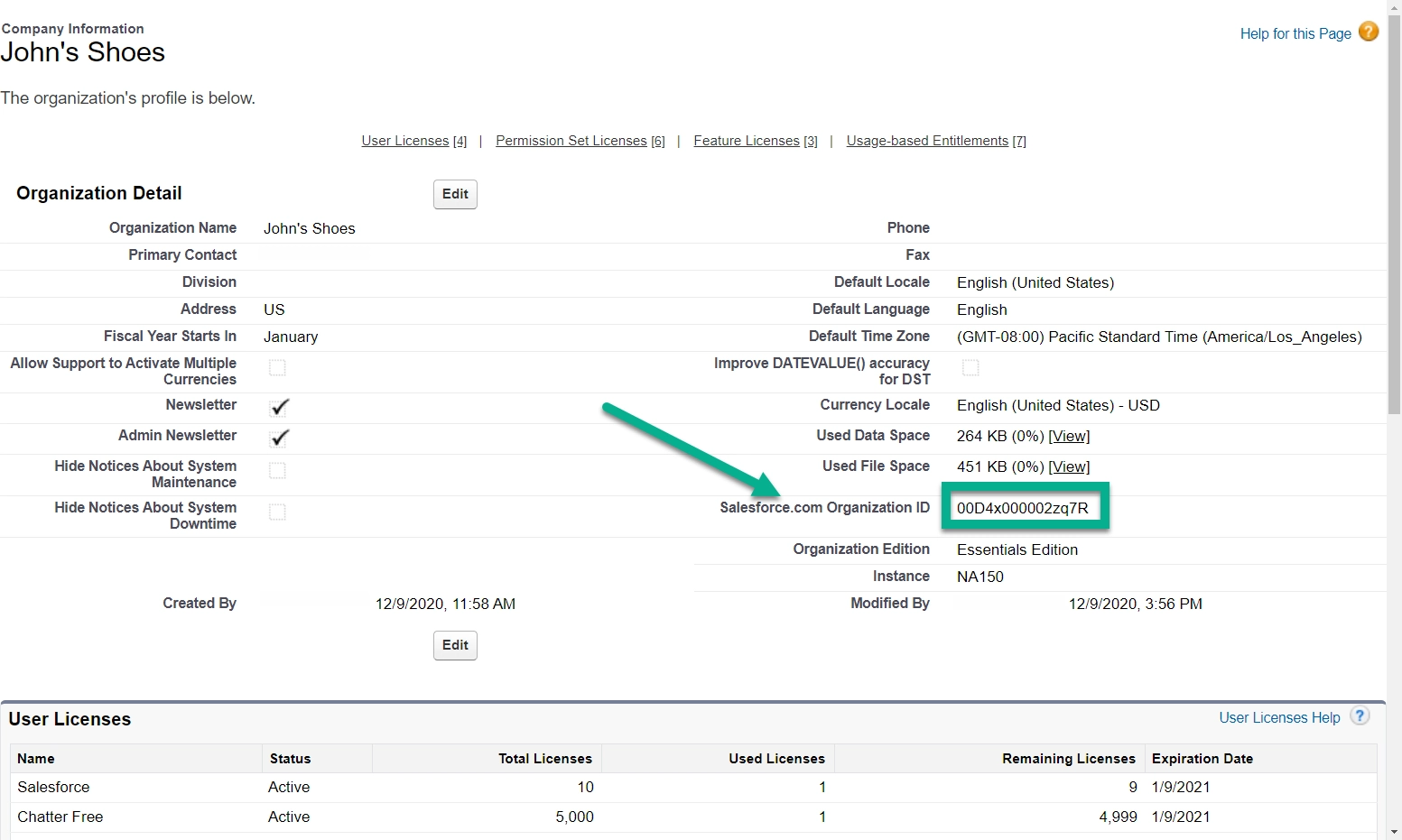Toggle Allow Support to Activate Multiple Currencies checkbox

point(277,367)
